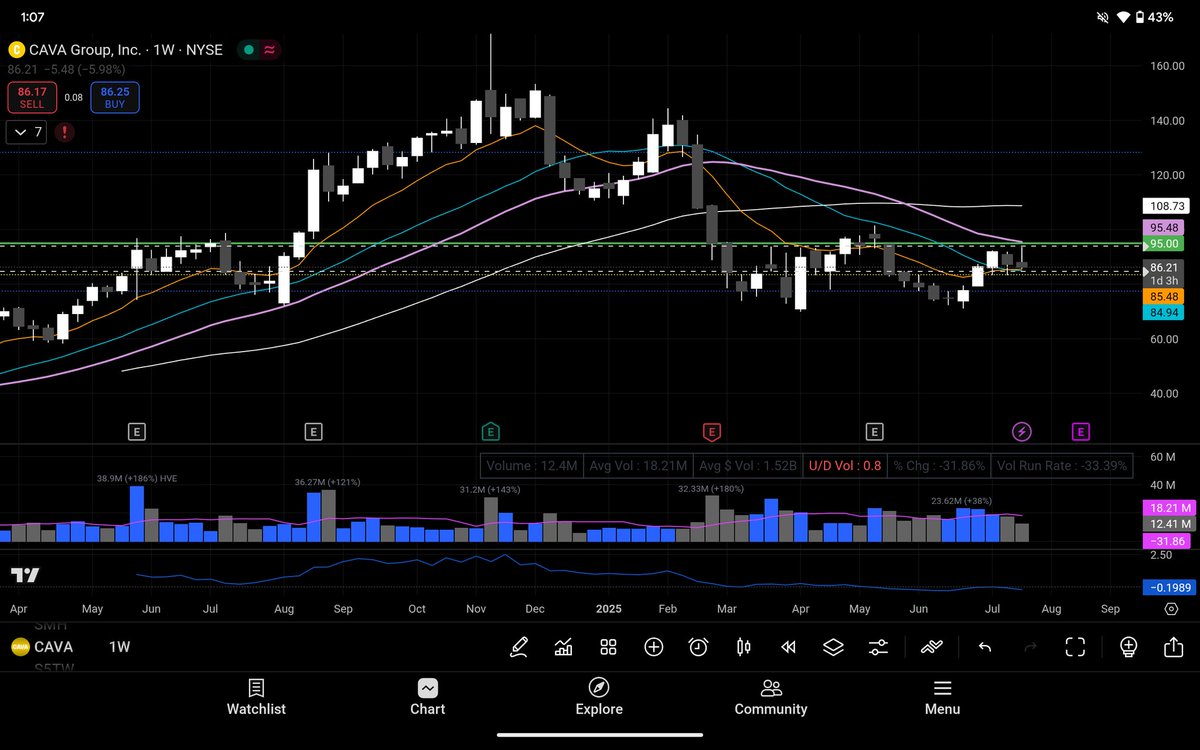Tap the red SELL 86.17 button

[33, 97]
